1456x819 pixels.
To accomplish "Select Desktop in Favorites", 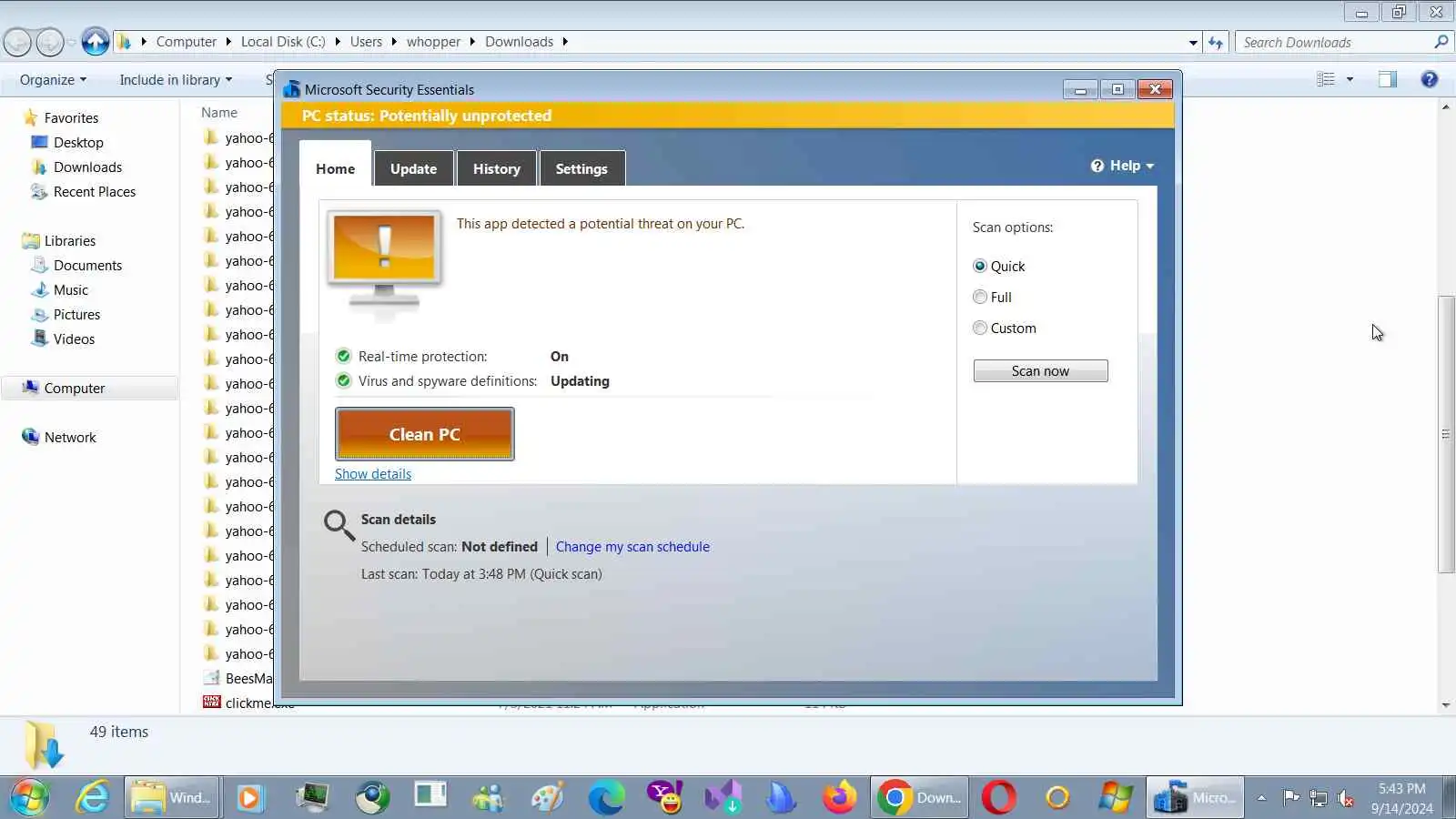I will point(78,142).
